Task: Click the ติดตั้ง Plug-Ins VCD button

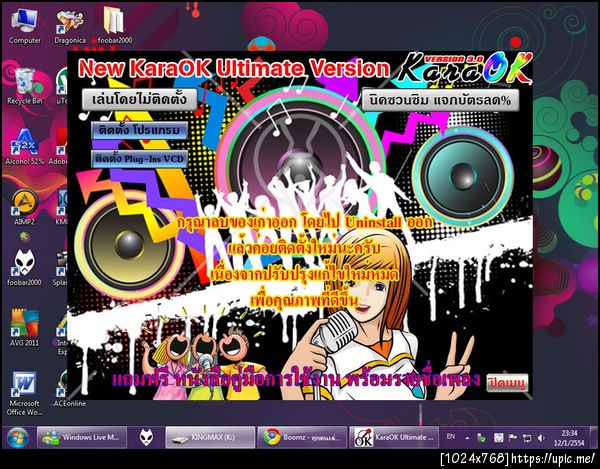Action: point(140,159)
